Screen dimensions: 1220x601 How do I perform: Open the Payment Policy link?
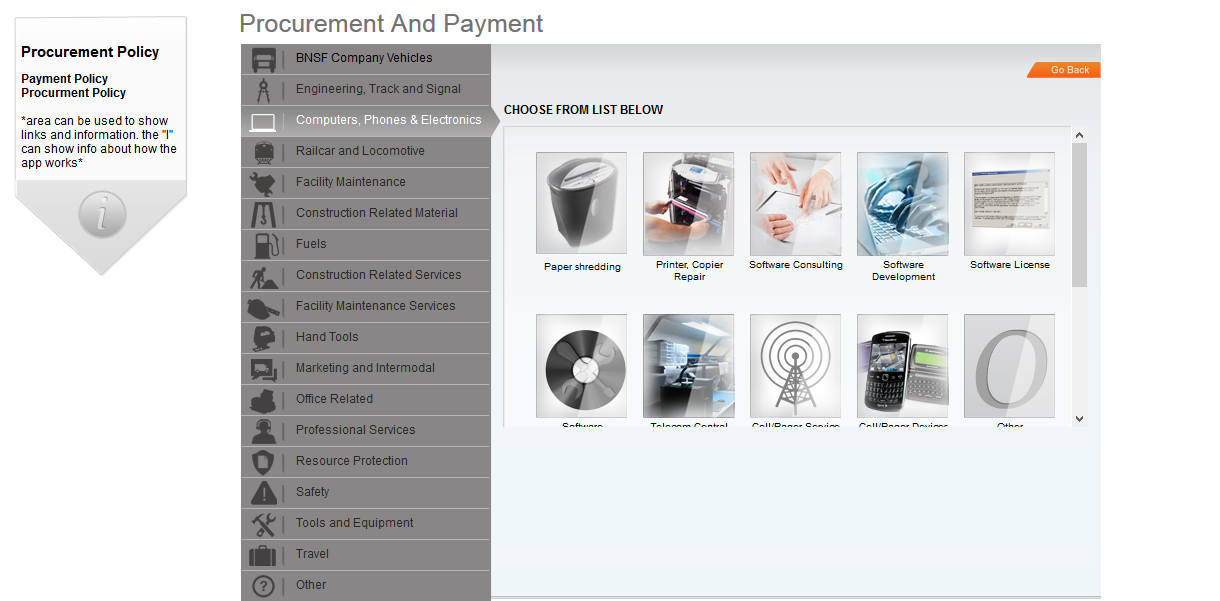coord(65,79)
